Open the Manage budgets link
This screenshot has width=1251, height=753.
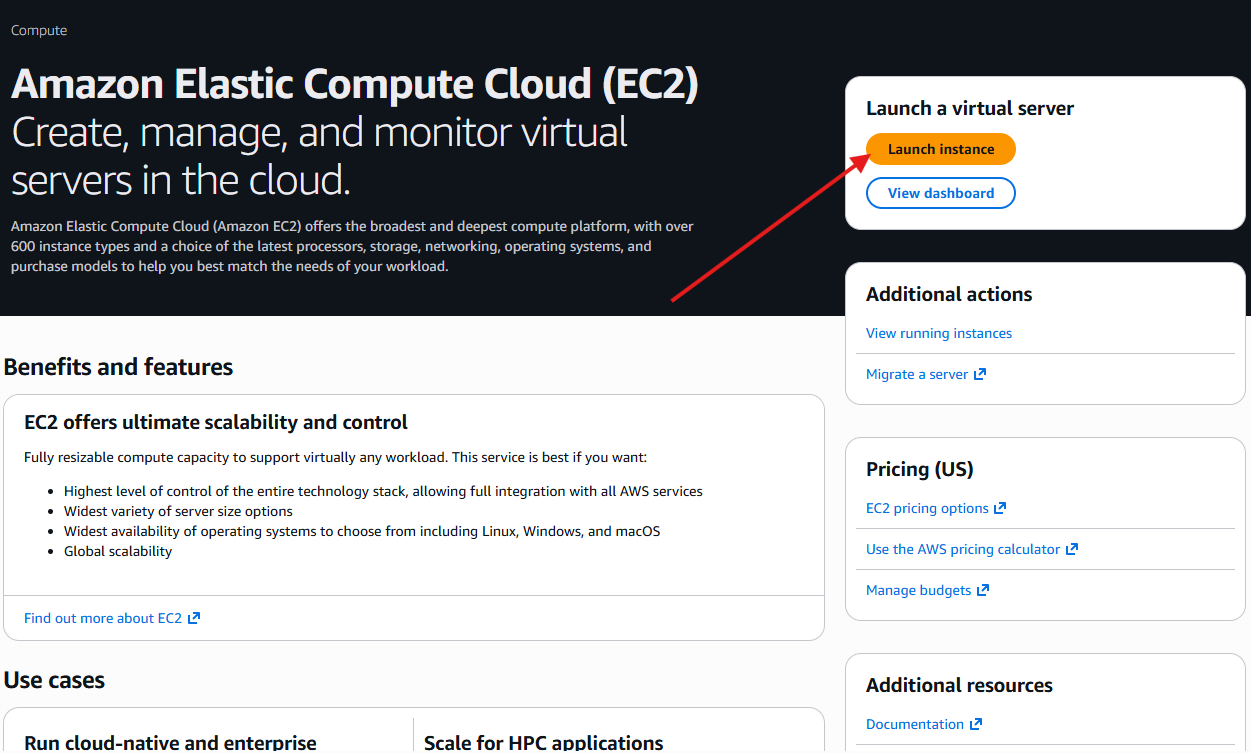[x=919, y=590]
